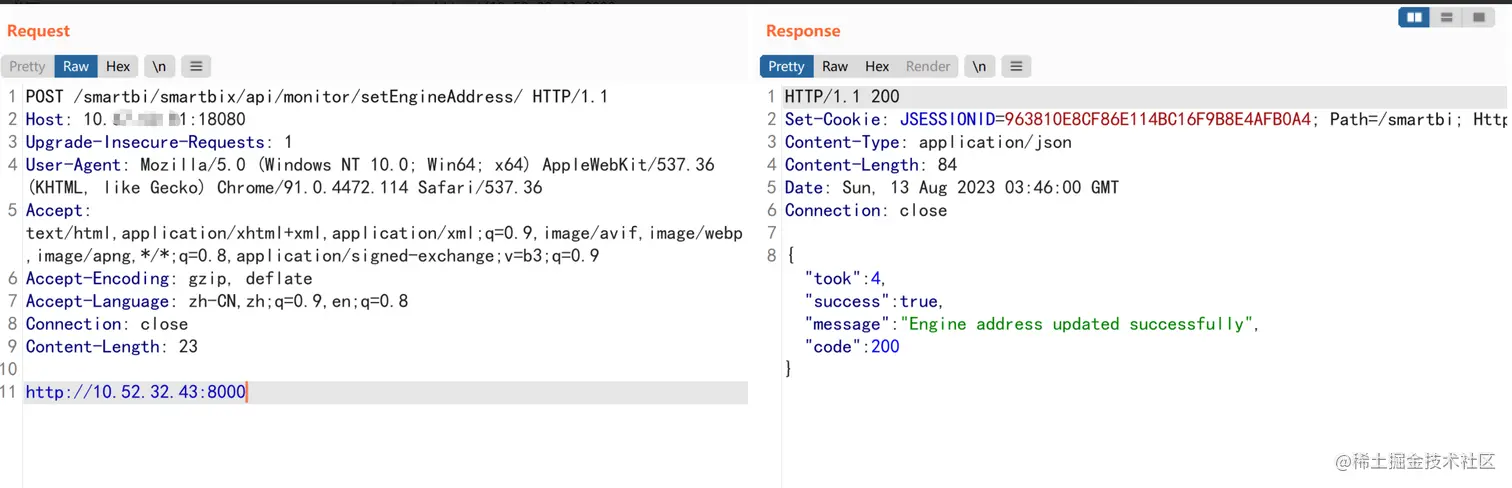Viewport: 1512px width, 488px height.
Task: Click the HTTP/1.1 200 status line
Action: (842, 97)
